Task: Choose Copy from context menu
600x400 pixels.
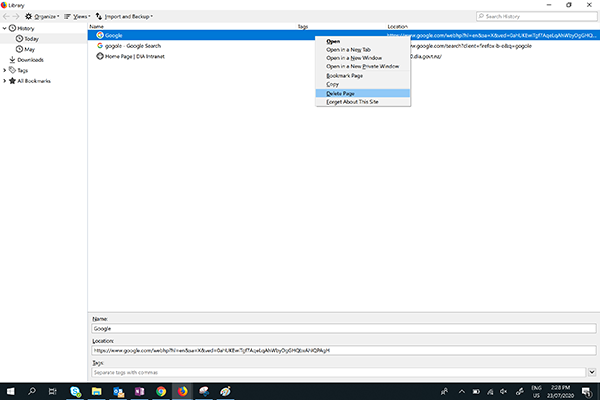Action: 363,84
